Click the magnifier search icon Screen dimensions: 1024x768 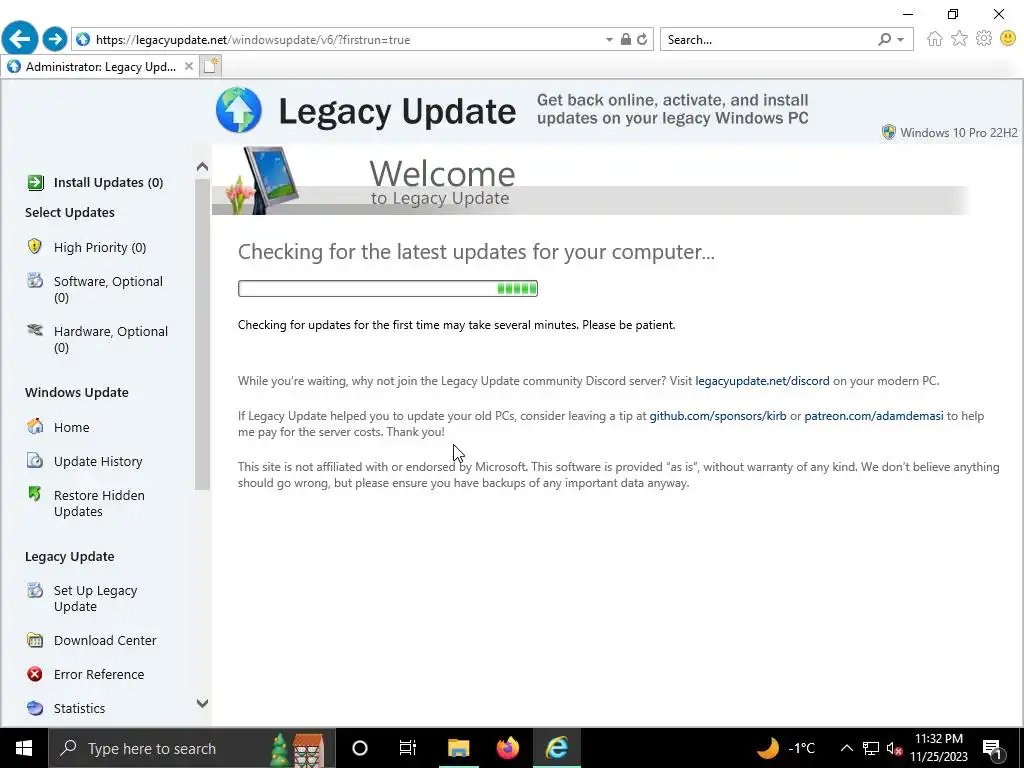coord(884,39)
